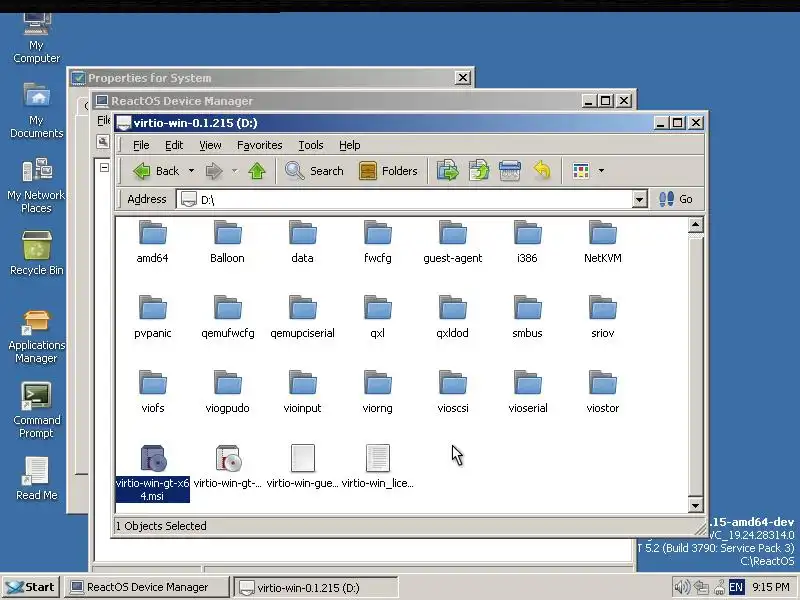Open the View menu
The height and width of the screenshot is (600, 800).
pos(210,145)
